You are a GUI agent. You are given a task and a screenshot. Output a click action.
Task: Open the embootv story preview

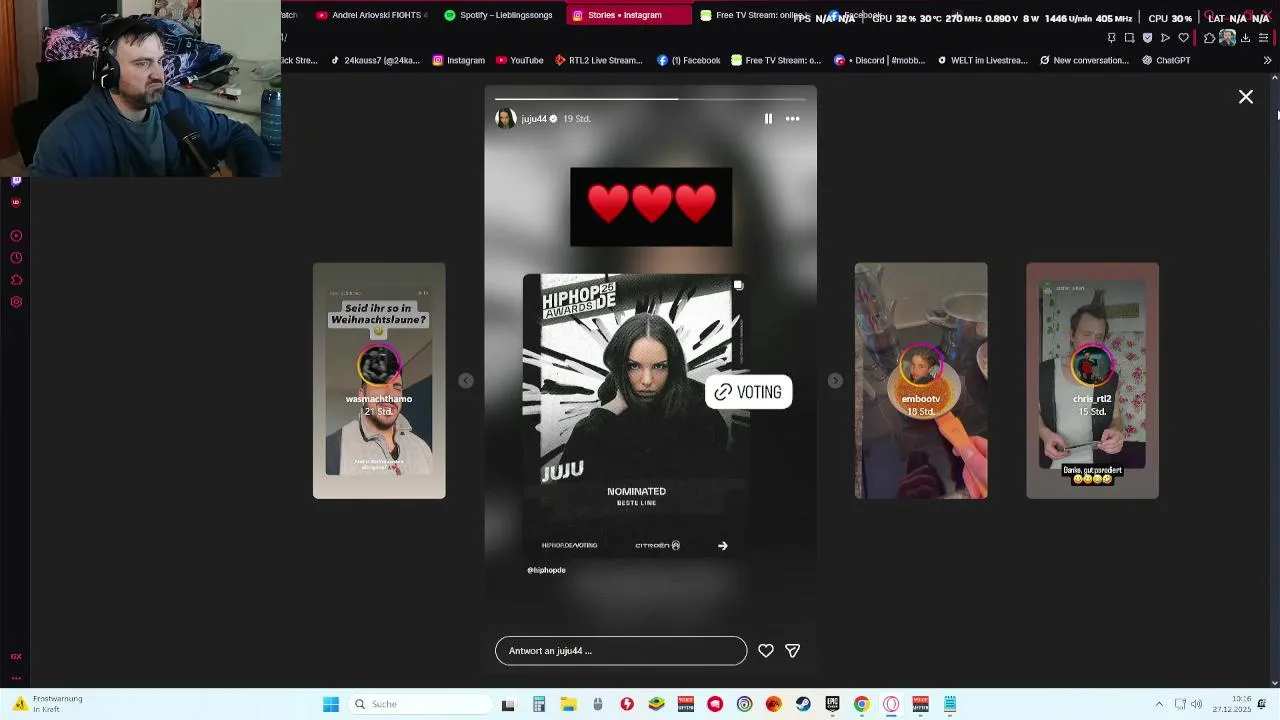coord(921,381)
